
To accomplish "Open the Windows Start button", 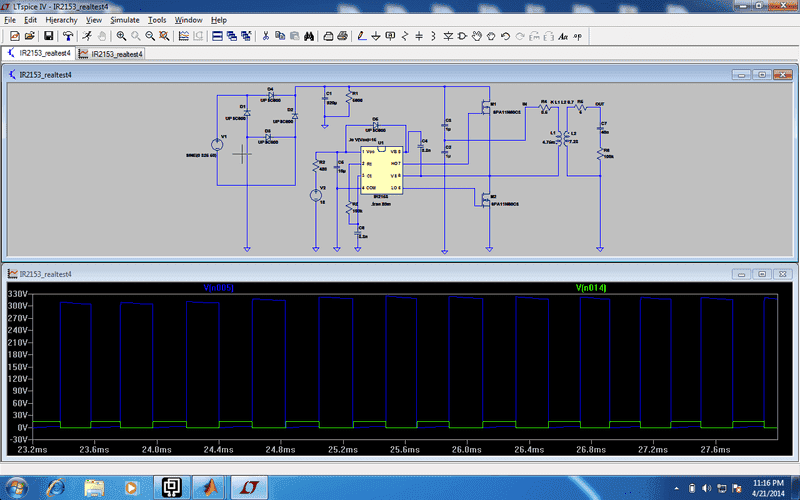I will [x=16, y=487].
